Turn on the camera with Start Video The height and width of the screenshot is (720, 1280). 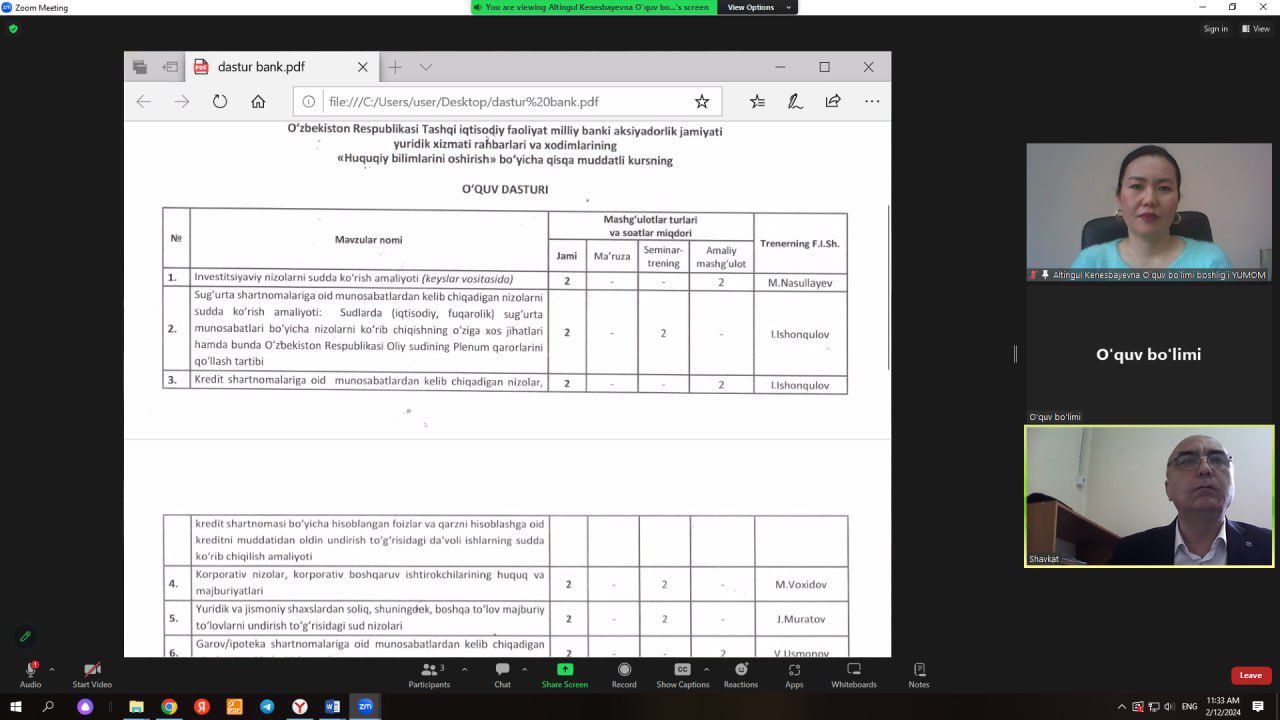point(92,674)
